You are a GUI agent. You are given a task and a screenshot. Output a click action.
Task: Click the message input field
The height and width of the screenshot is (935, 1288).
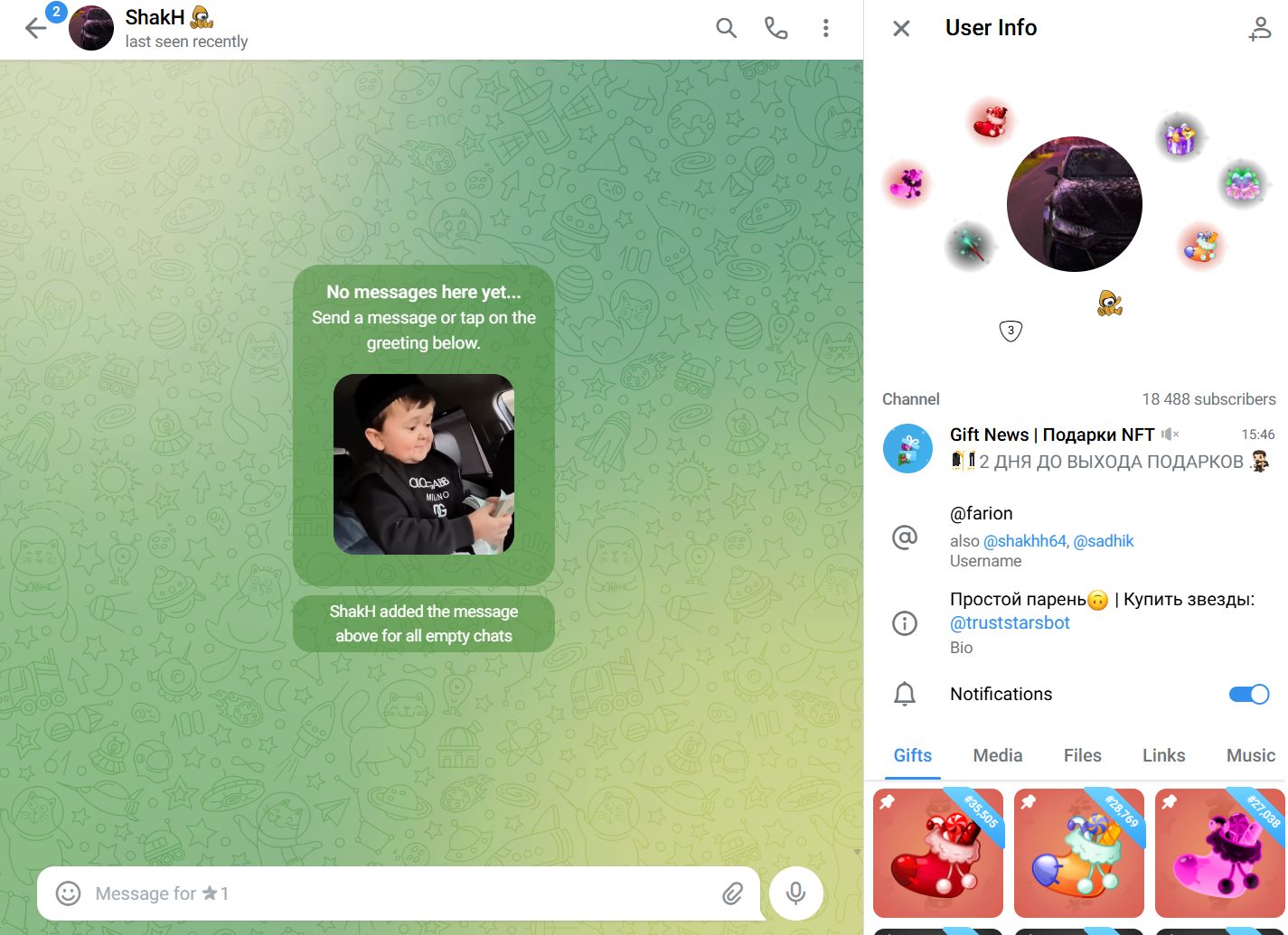pos(403,893)
